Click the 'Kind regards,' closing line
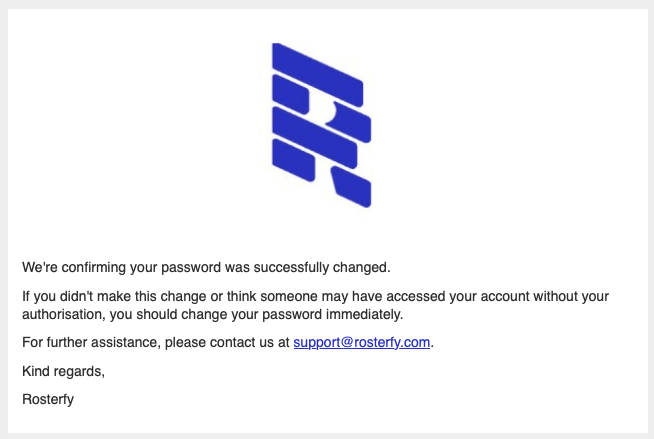Screen dimensions: 654x439 point(63,371)
